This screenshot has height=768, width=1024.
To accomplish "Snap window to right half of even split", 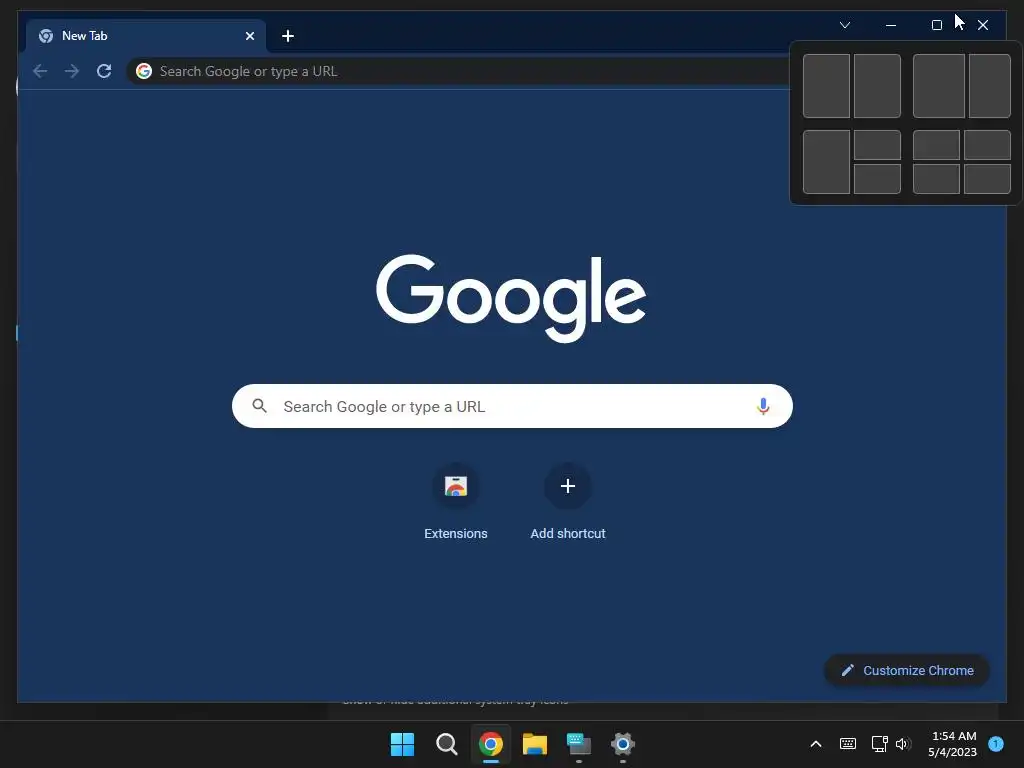I will (877, 86).
